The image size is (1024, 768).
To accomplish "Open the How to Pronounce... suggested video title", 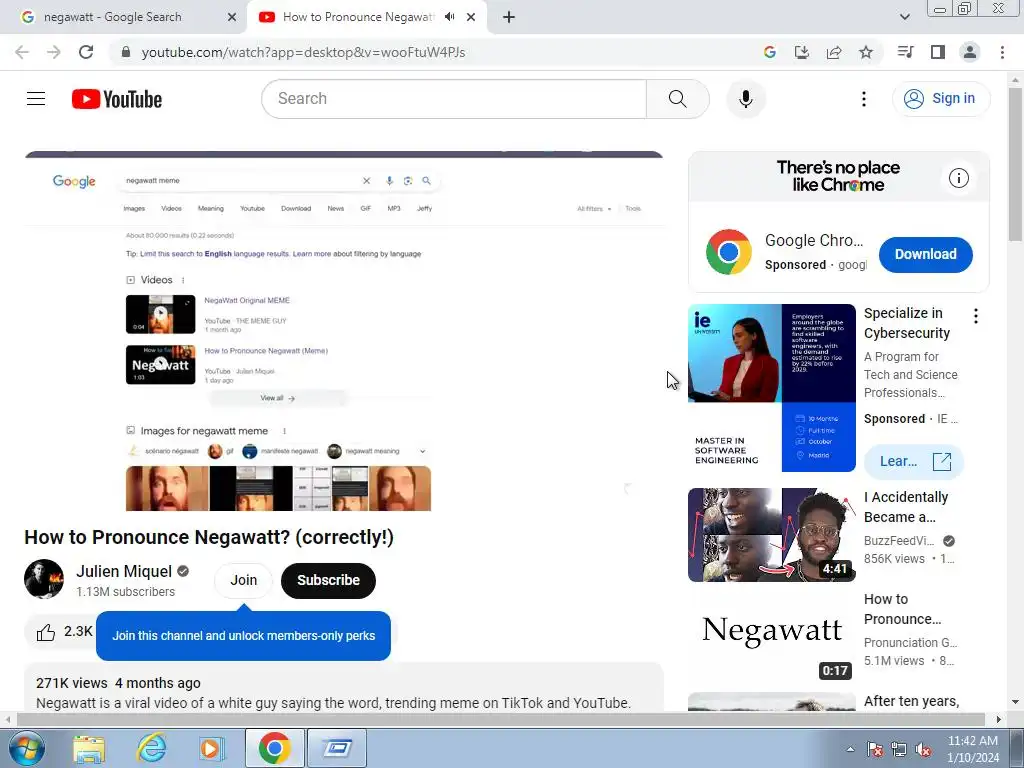I will [903, 609].
